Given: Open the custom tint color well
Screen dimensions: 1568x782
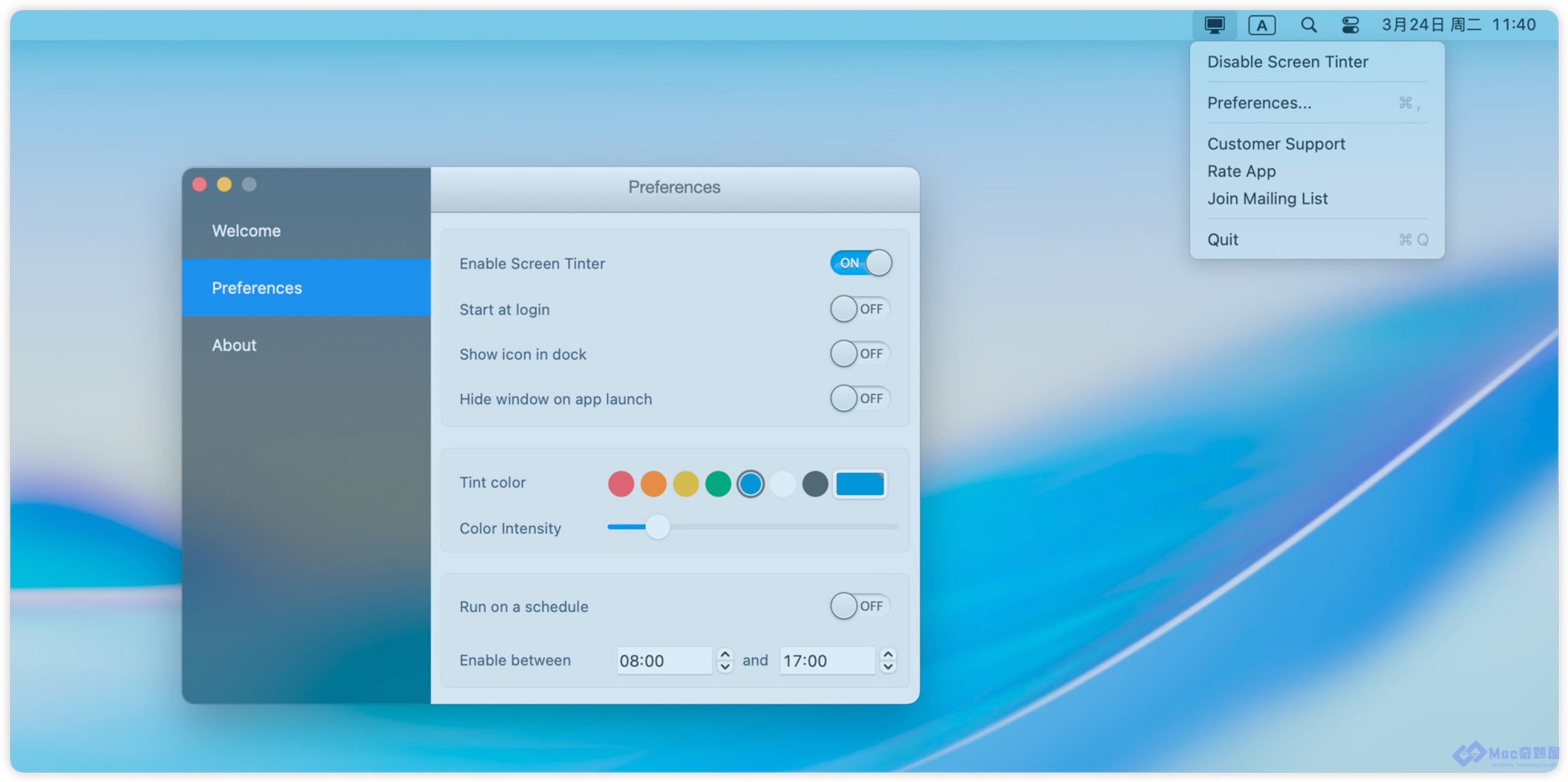Looking at the screenshot, I should click(859, 484).
